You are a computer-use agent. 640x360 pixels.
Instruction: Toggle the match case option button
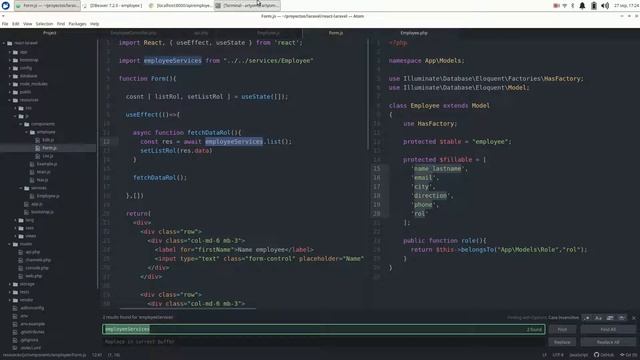(x=598, y=318)
